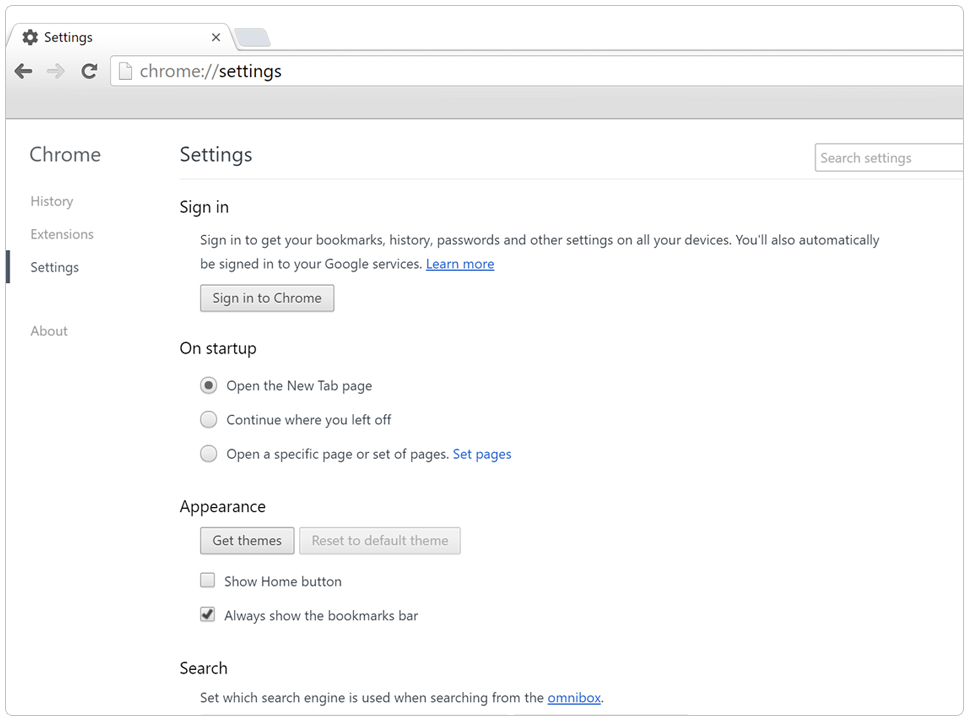Focus the Search settings field

coord(890,158)
